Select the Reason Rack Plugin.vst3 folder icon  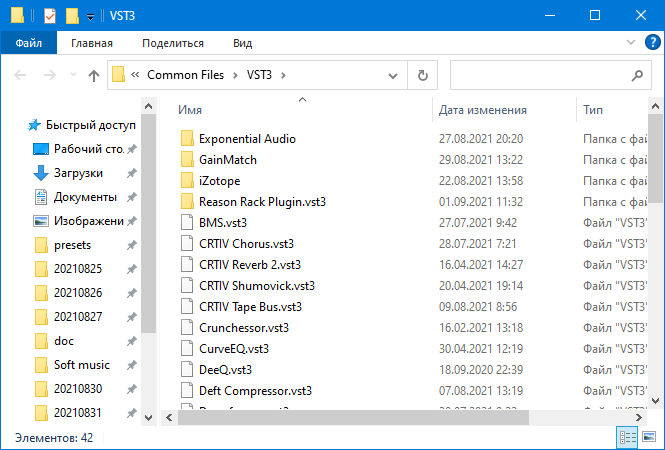click(187, 201)
